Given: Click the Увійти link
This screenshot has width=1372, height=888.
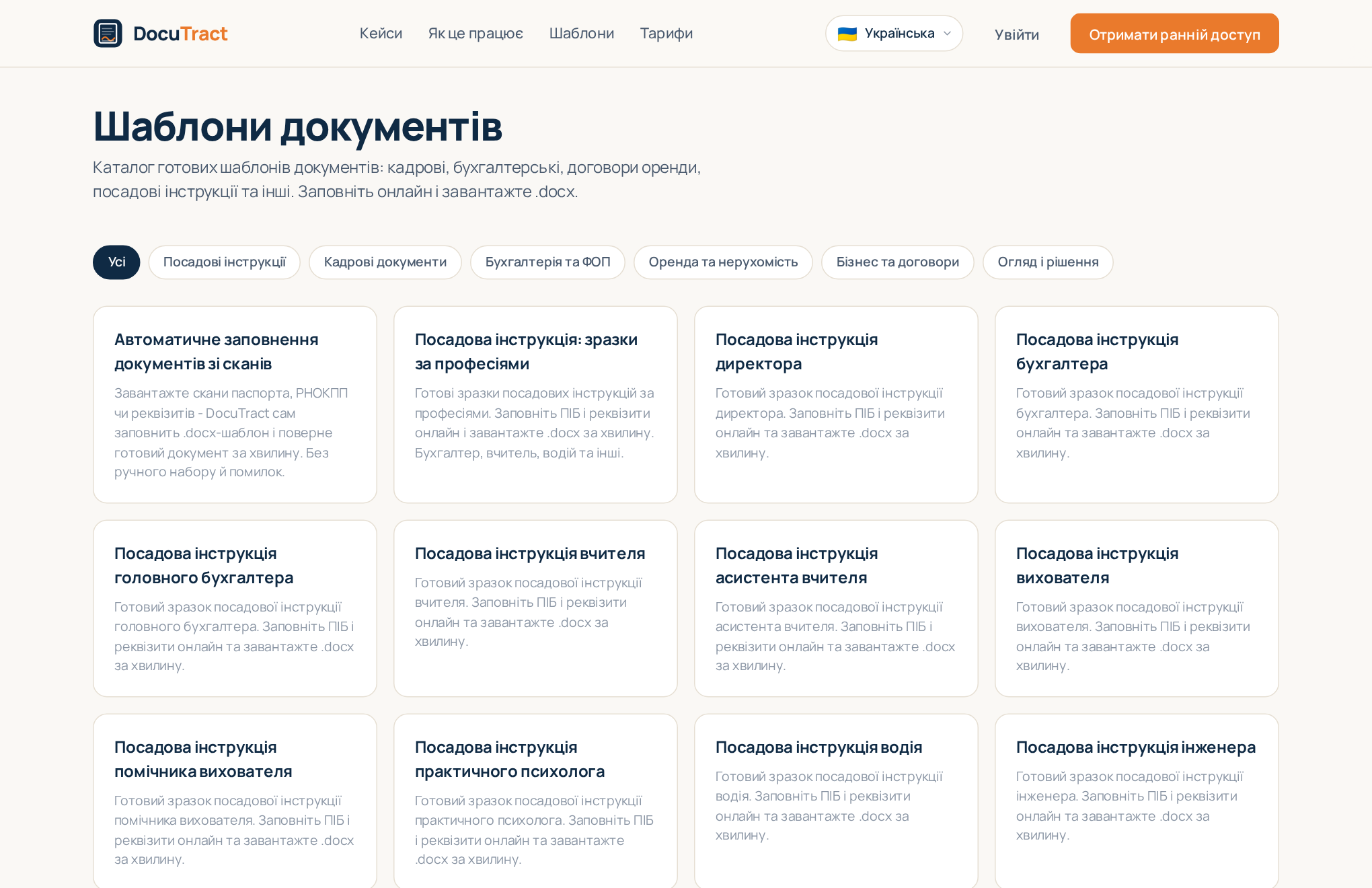Looking at the screenshot, I should click(x=1016, y=34).
